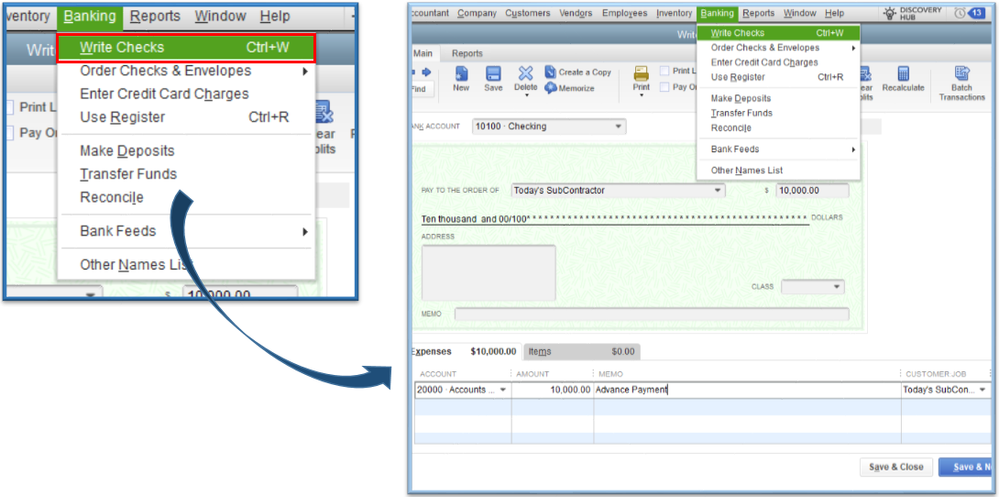Select the Items $0.00 tab

(x=581, y=351)
